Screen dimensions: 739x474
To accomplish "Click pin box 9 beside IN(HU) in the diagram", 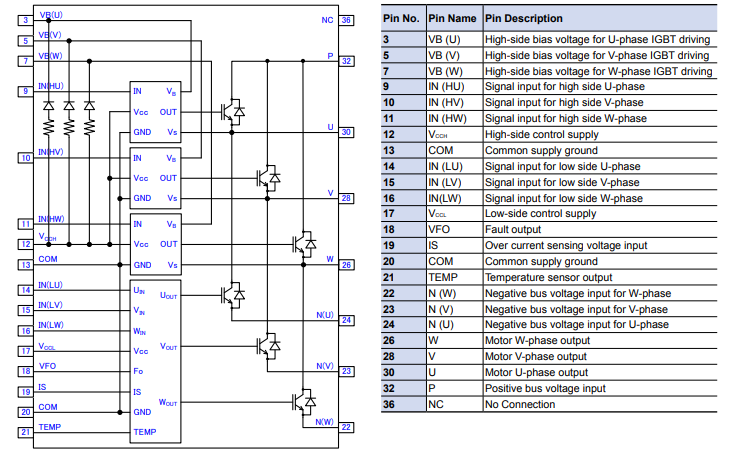I will pos(25,91).
